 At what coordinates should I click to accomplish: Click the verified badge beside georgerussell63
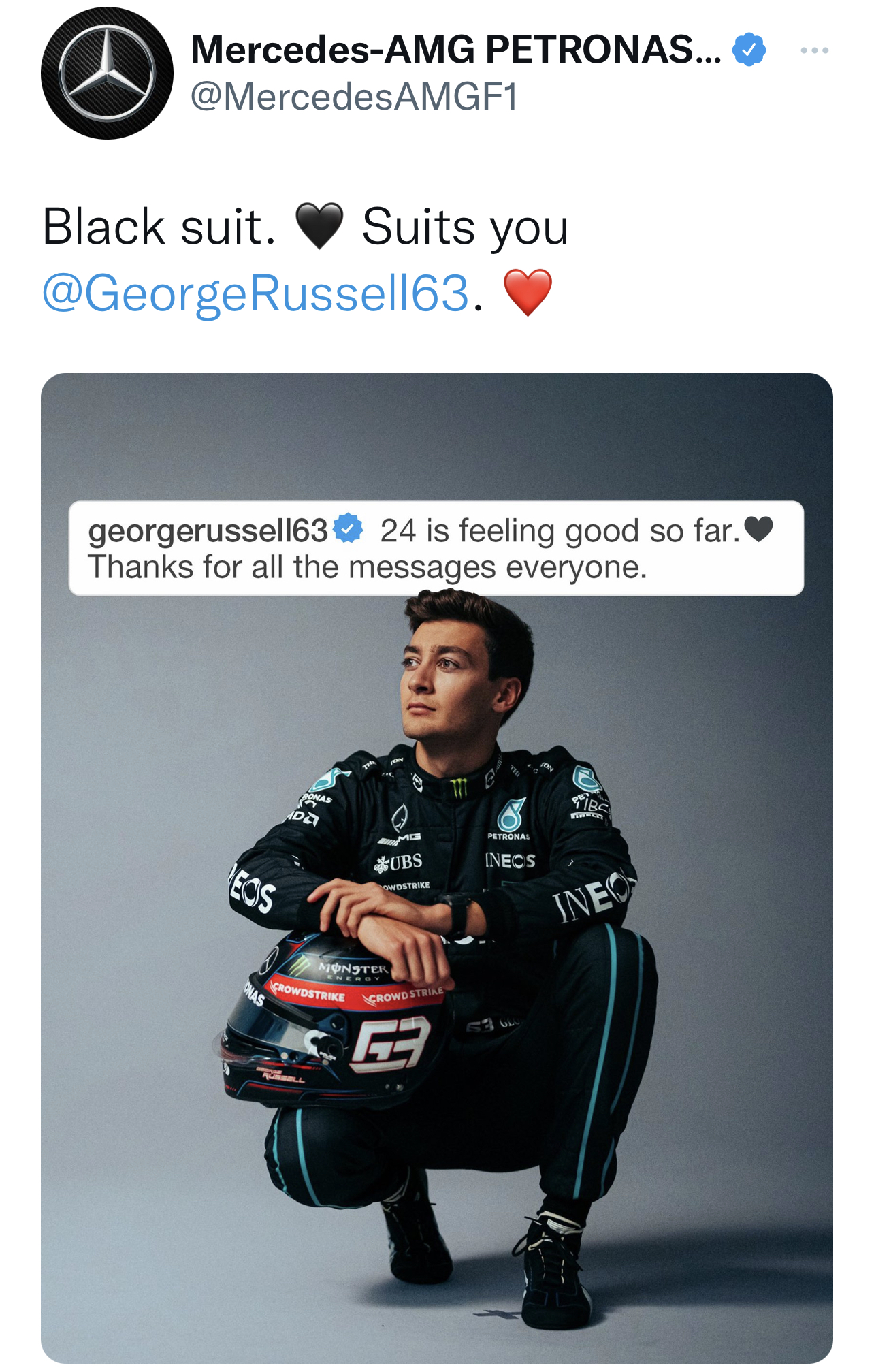[349, 529]
